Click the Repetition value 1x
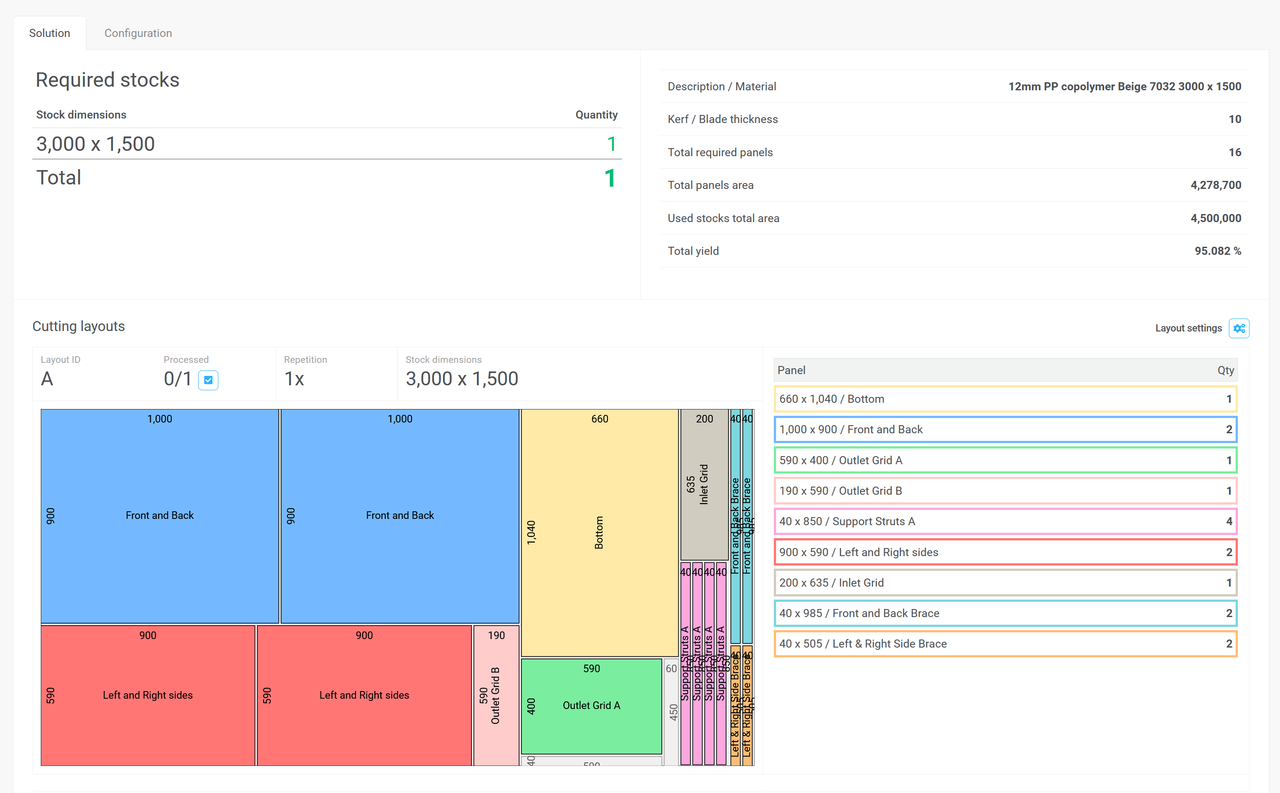 point(294,379)
